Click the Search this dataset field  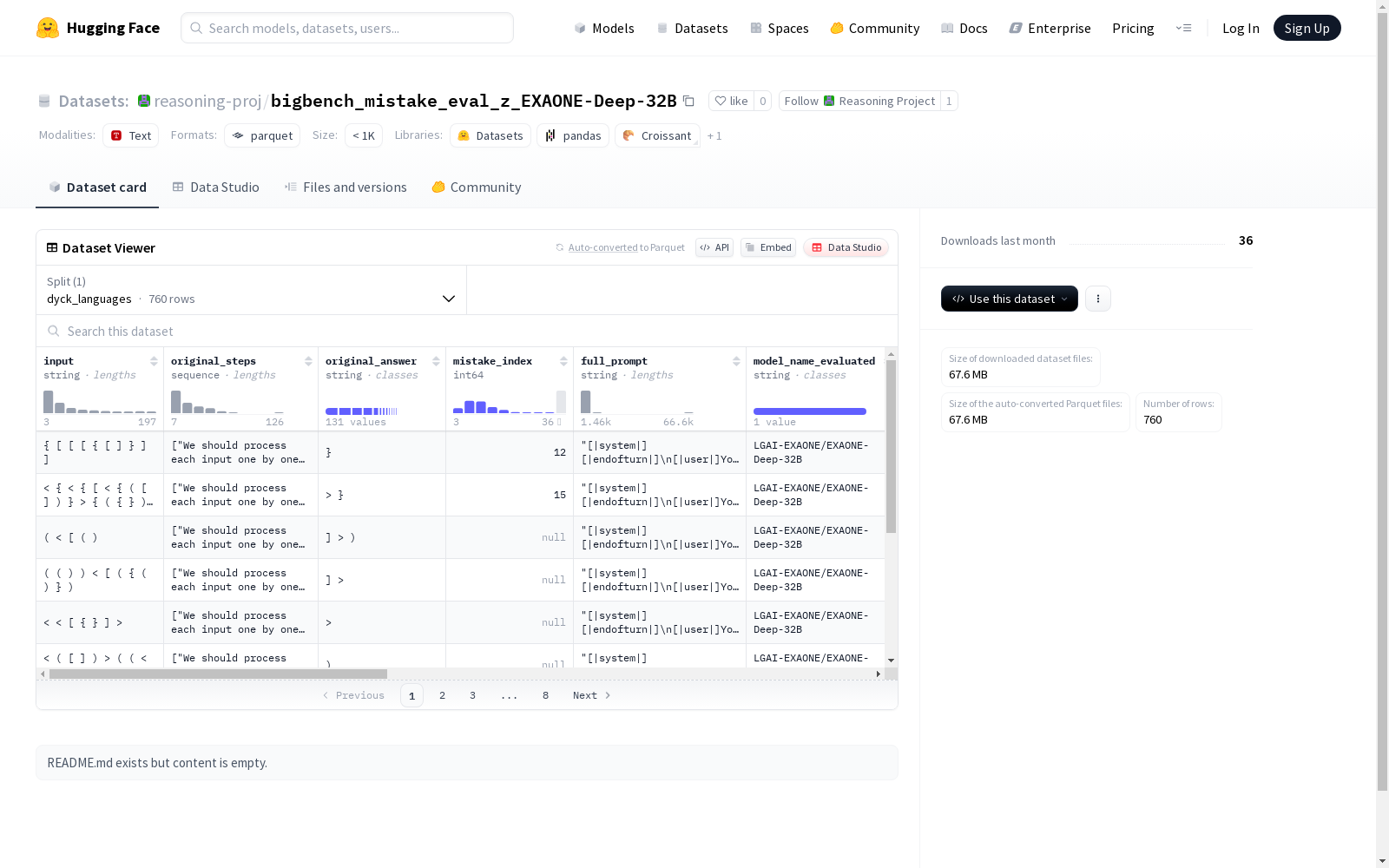(467, 332)
